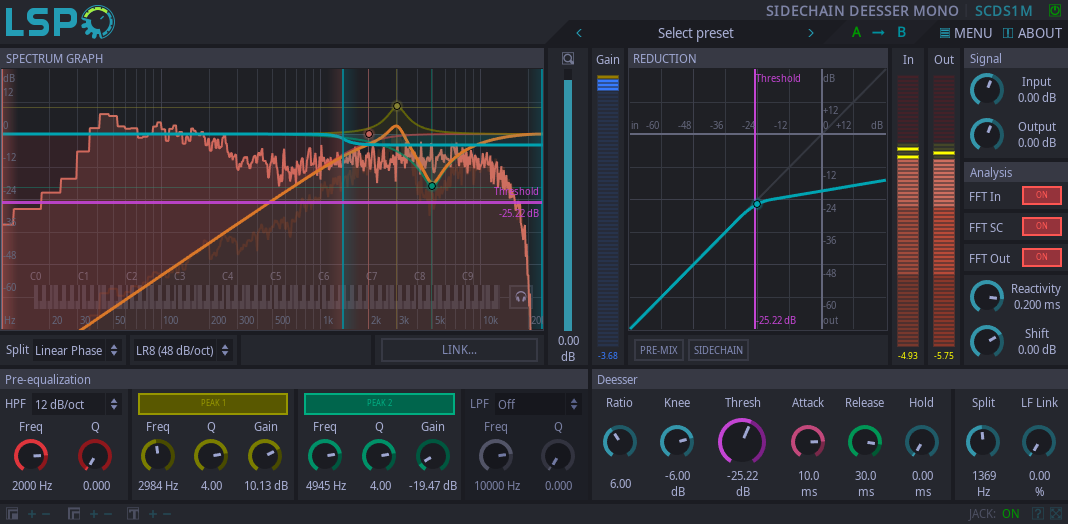1068x524 pixels.
Task: Click the Hold knob
Action: 922,442
